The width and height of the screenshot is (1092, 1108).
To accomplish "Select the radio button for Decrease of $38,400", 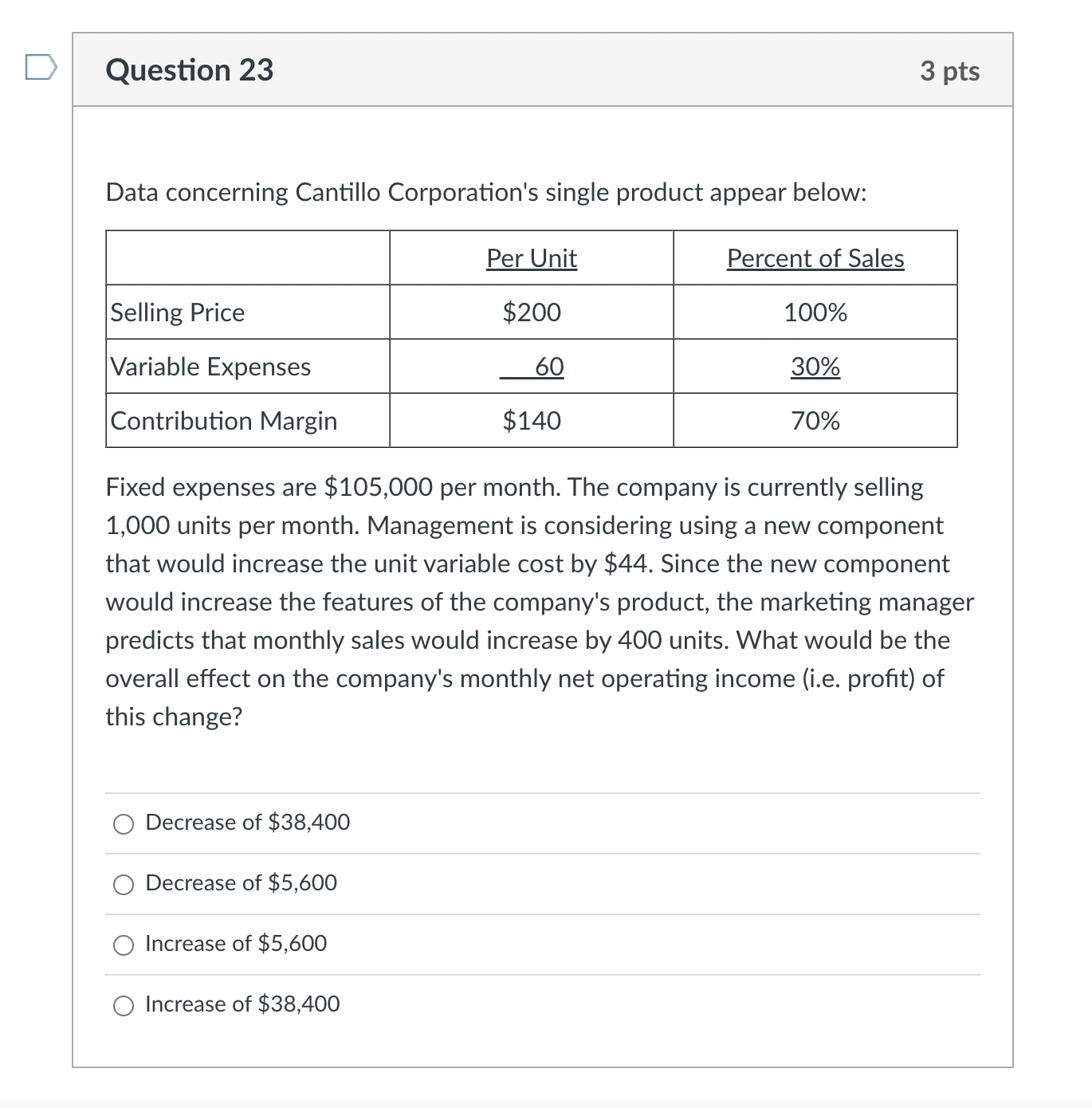I will [123, 824].
